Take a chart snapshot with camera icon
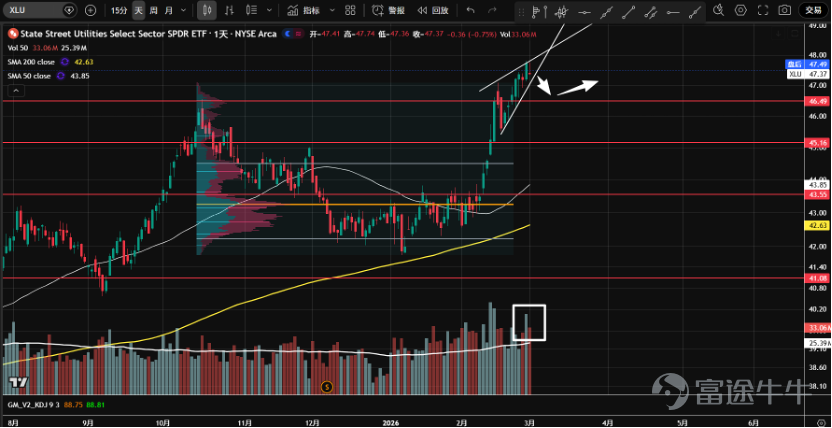Screen dimensions: 832x428 click(784, 10)
